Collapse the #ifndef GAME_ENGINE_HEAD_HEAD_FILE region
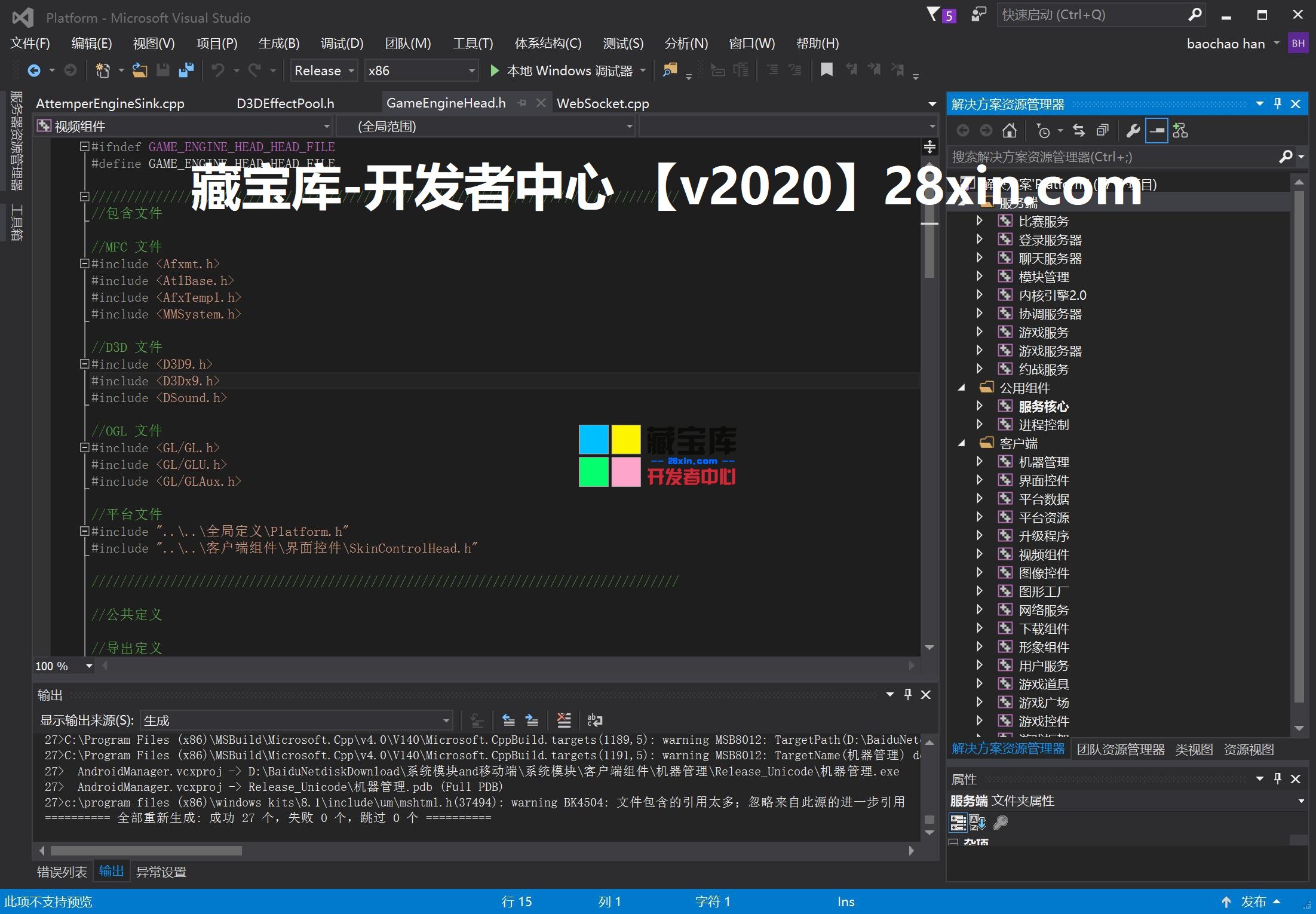This screenshot has width=1316, height=914. 85,146
